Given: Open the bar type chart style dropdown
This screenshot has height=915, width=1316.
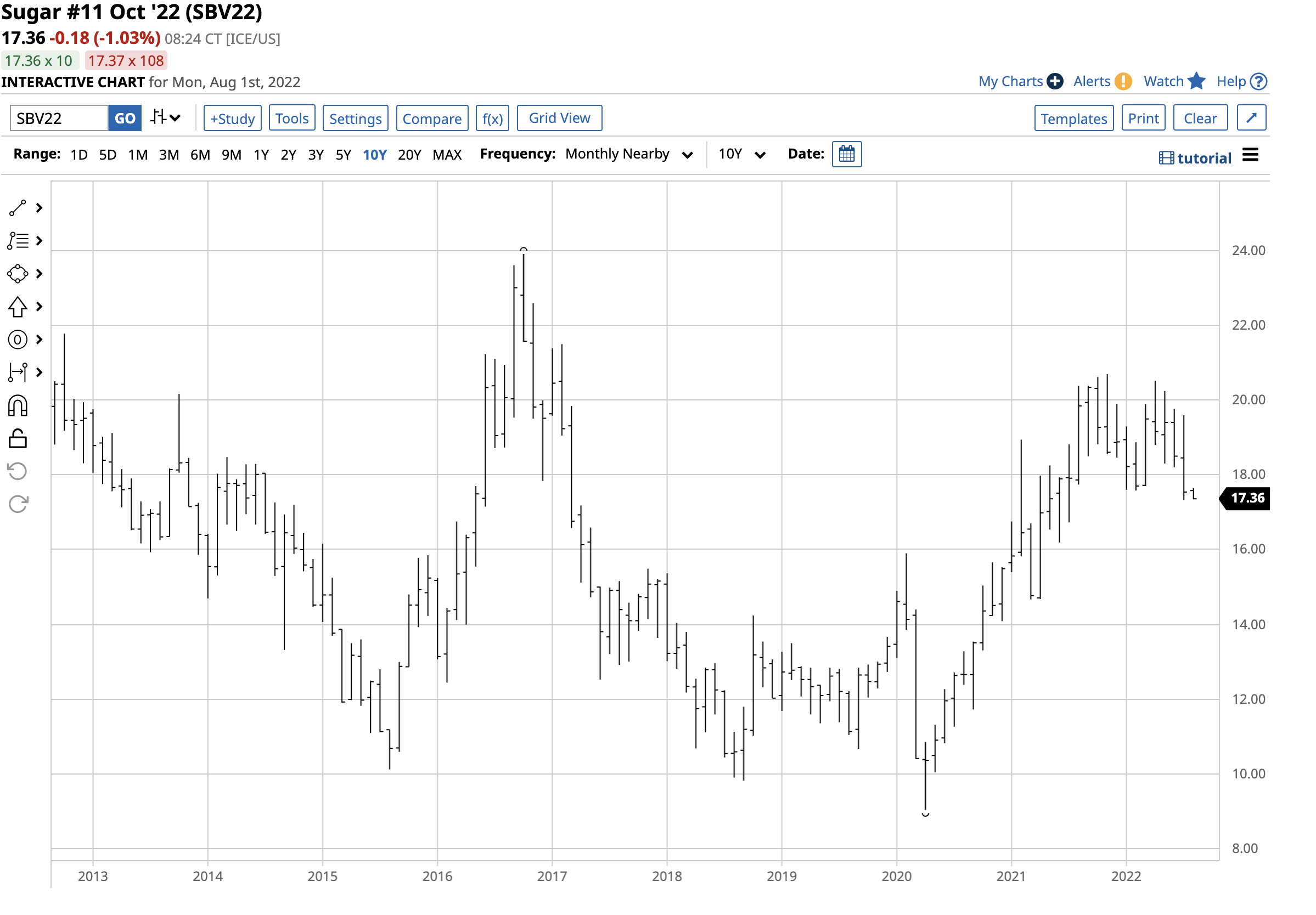Looking at the screenshot, I should (166, 118).
